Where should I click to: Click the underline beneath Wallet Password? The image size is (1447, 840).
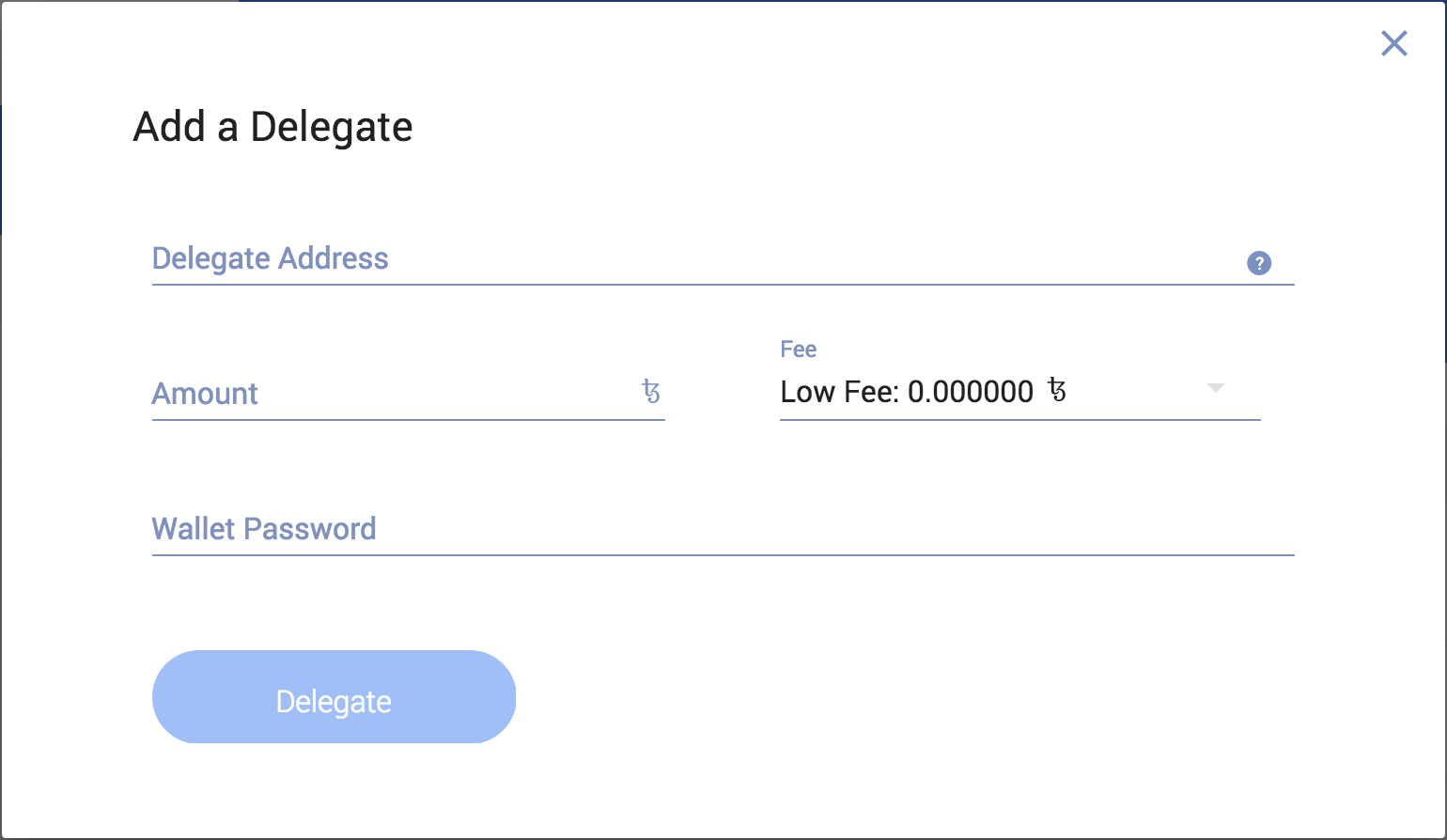(x=723, y=555)
